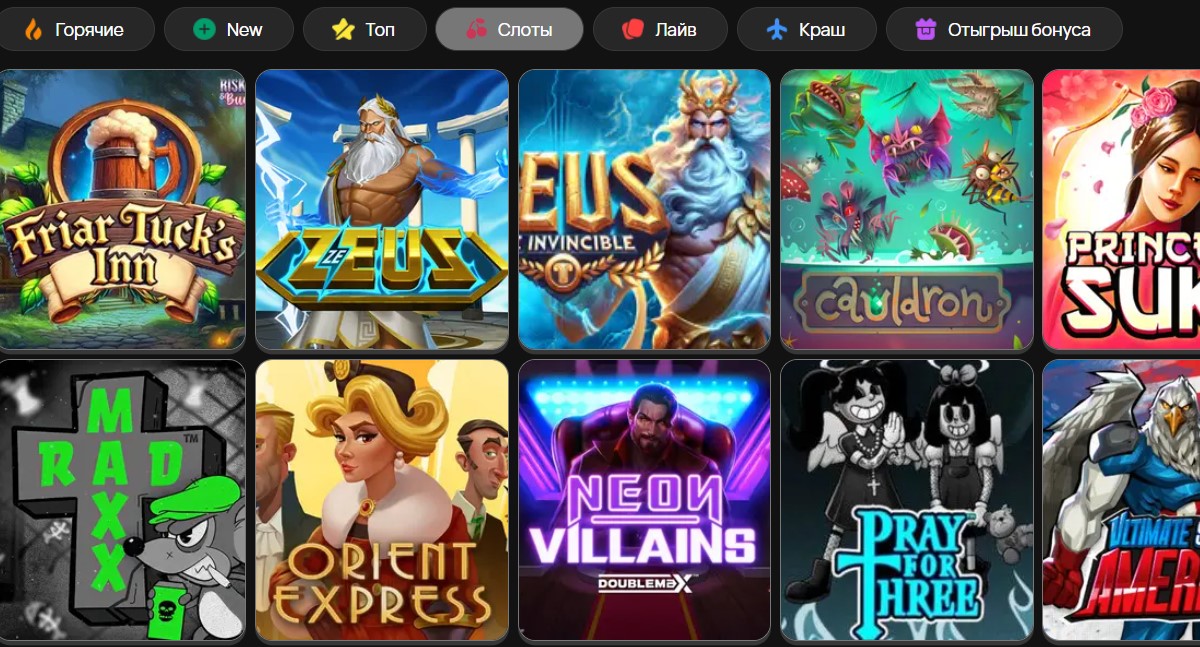
Task: Click the red cards icon on Лайв
Action: (632, 29)
